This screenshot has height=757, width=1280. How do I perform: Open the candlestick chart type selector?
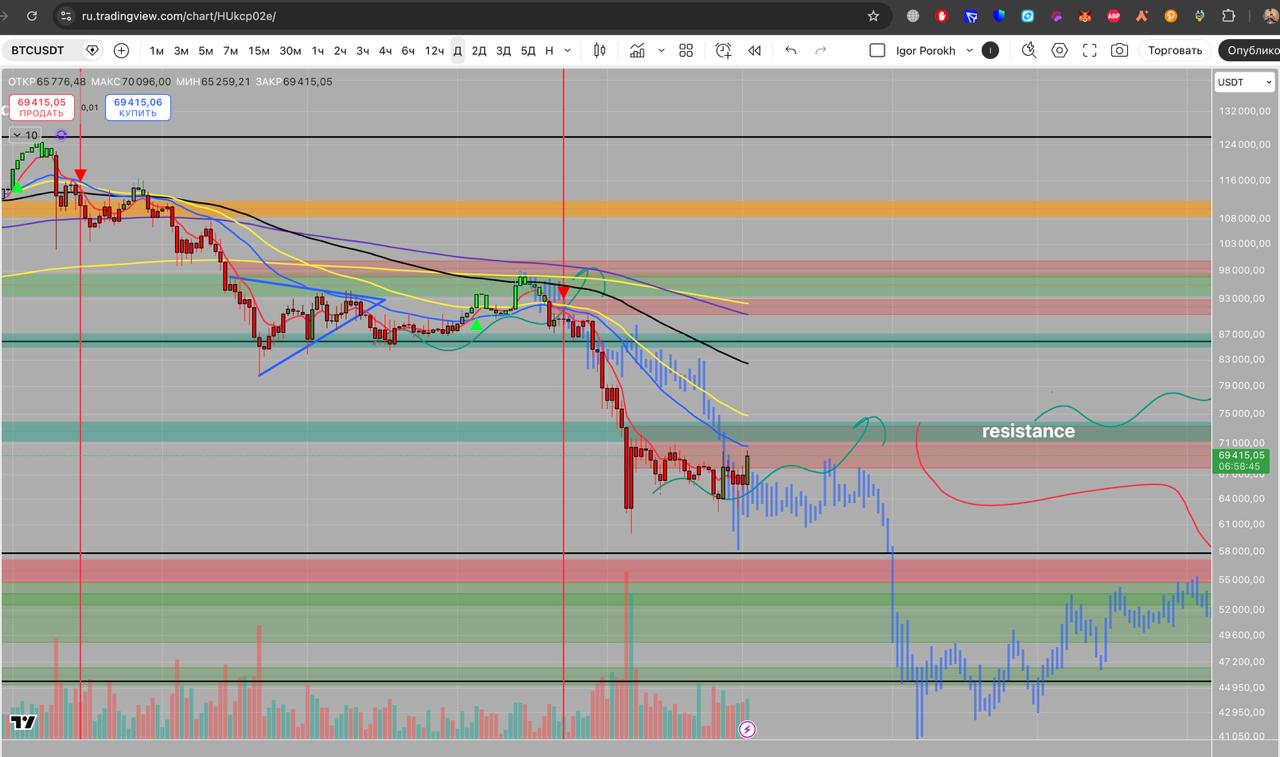click(600, 51)
